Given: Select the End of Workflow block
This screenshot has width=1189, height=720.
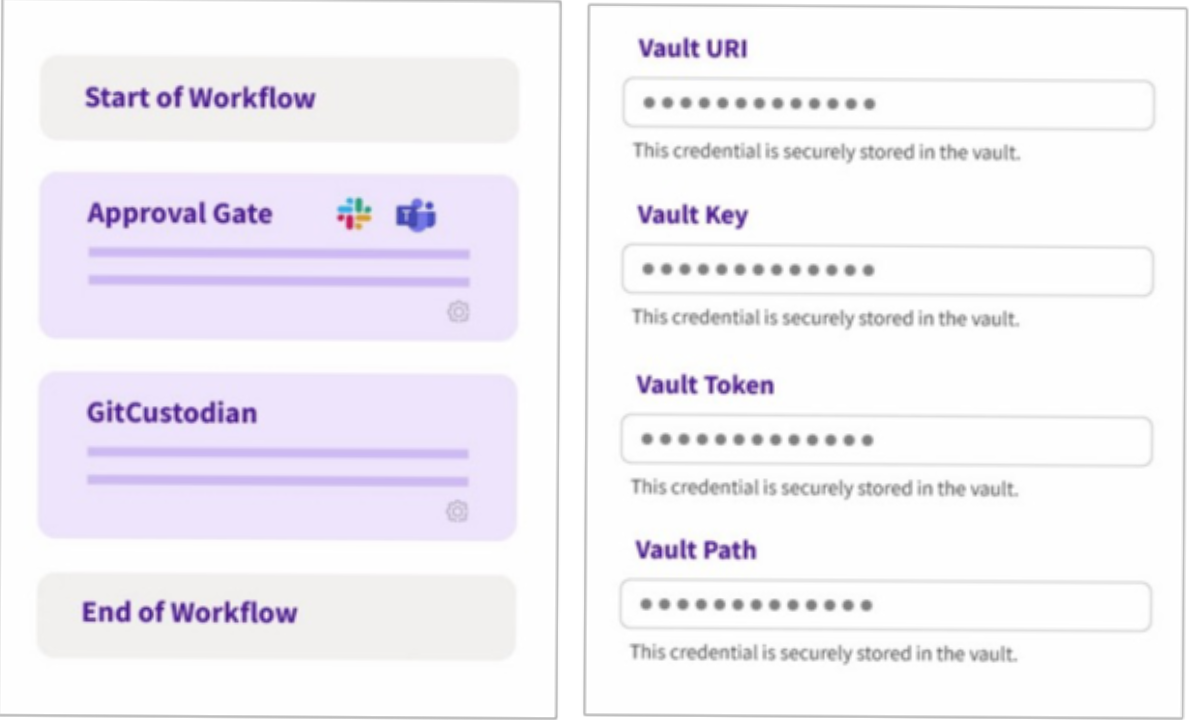Looking at the screenshot, I should tap(277, 615).
